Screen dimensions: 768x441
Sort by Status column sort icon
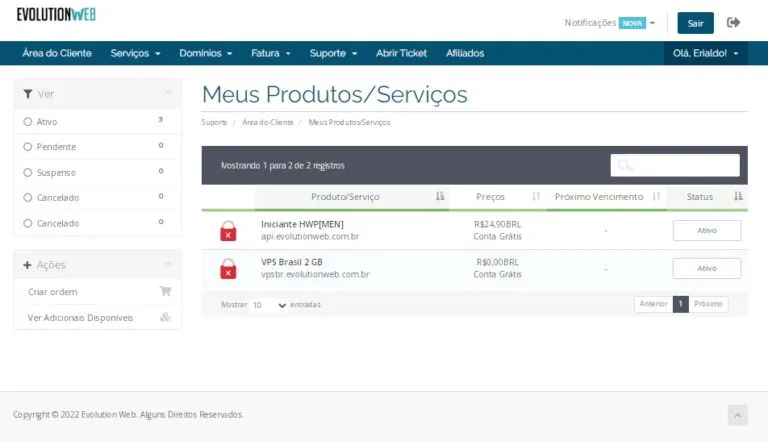[738, 196]
